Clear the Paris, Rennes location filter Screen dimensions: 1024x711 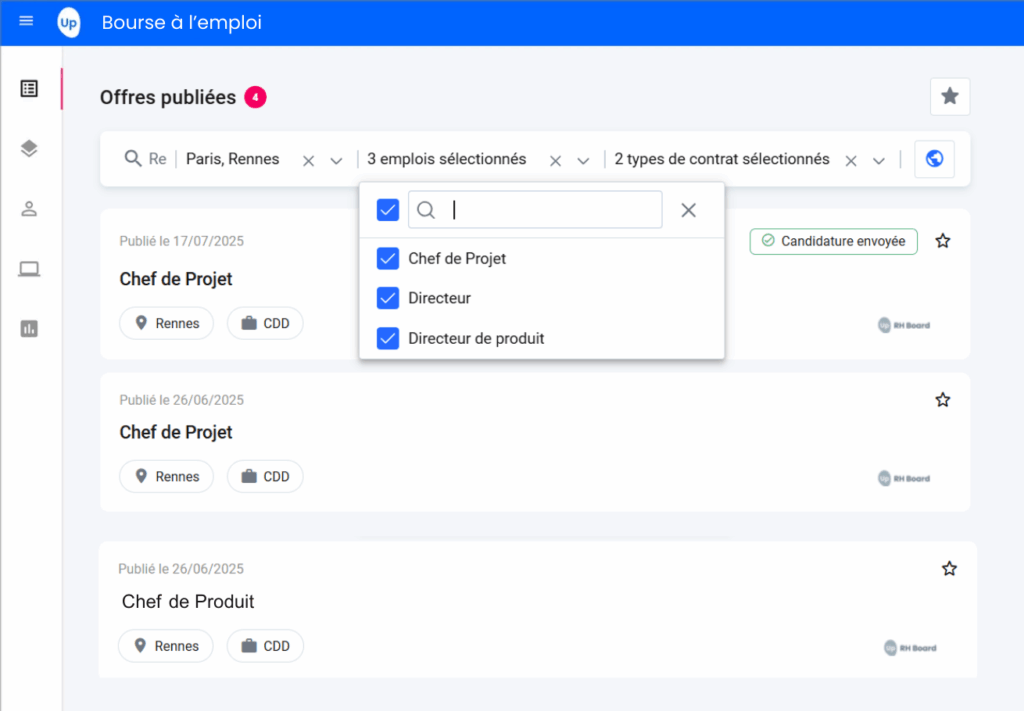[x=308, y=161]
